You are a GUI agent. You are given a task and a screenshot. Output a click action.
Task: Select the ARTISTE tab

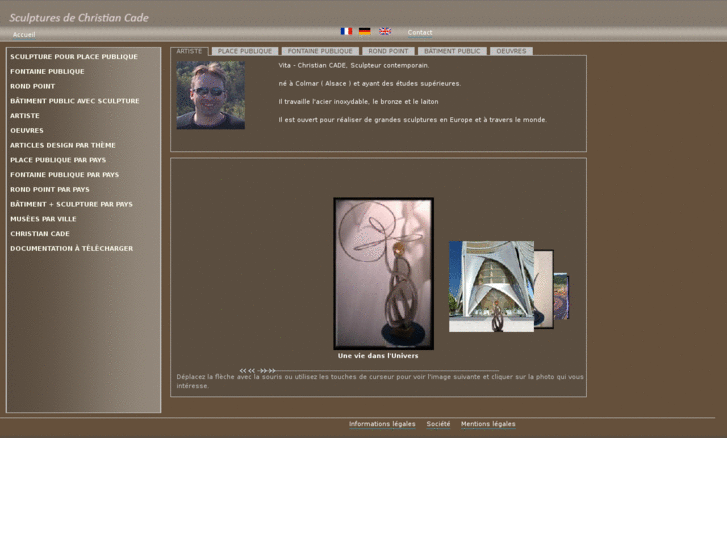189,51
